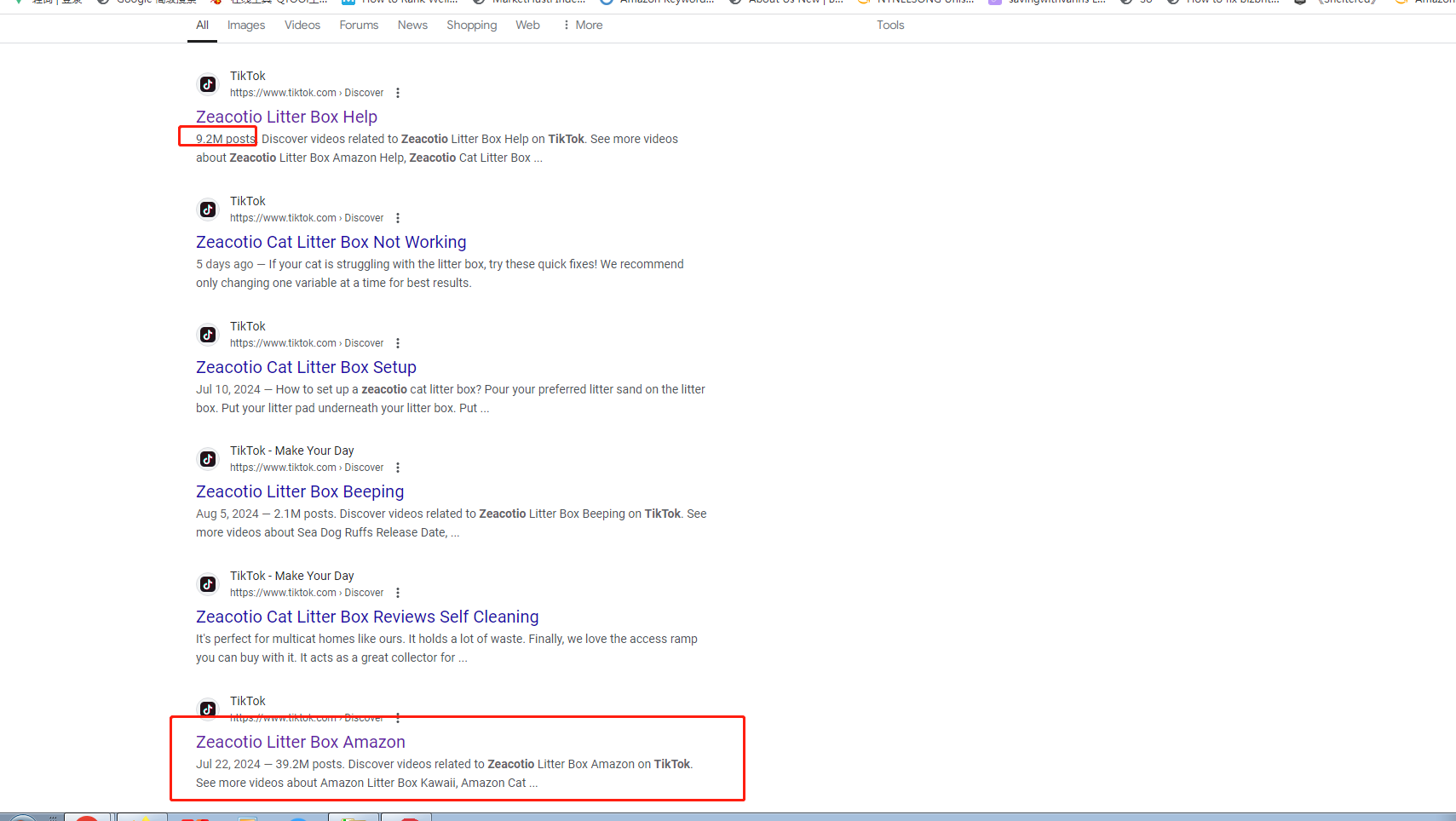Open three-dot menu for Litter Box Beeping result
The image size is (1456, 821).
coord(398,468)
